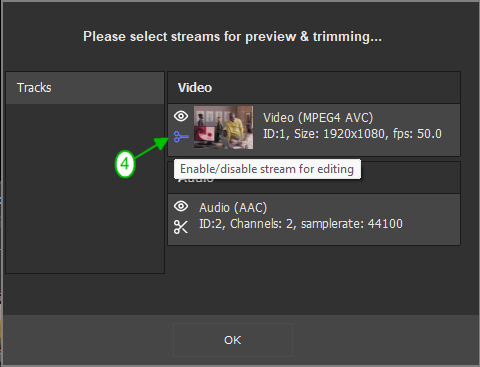Click the ID:1 Size 1920x1080 details line
This screenshot has height=367, width=480.
click(x=352, y=134)
